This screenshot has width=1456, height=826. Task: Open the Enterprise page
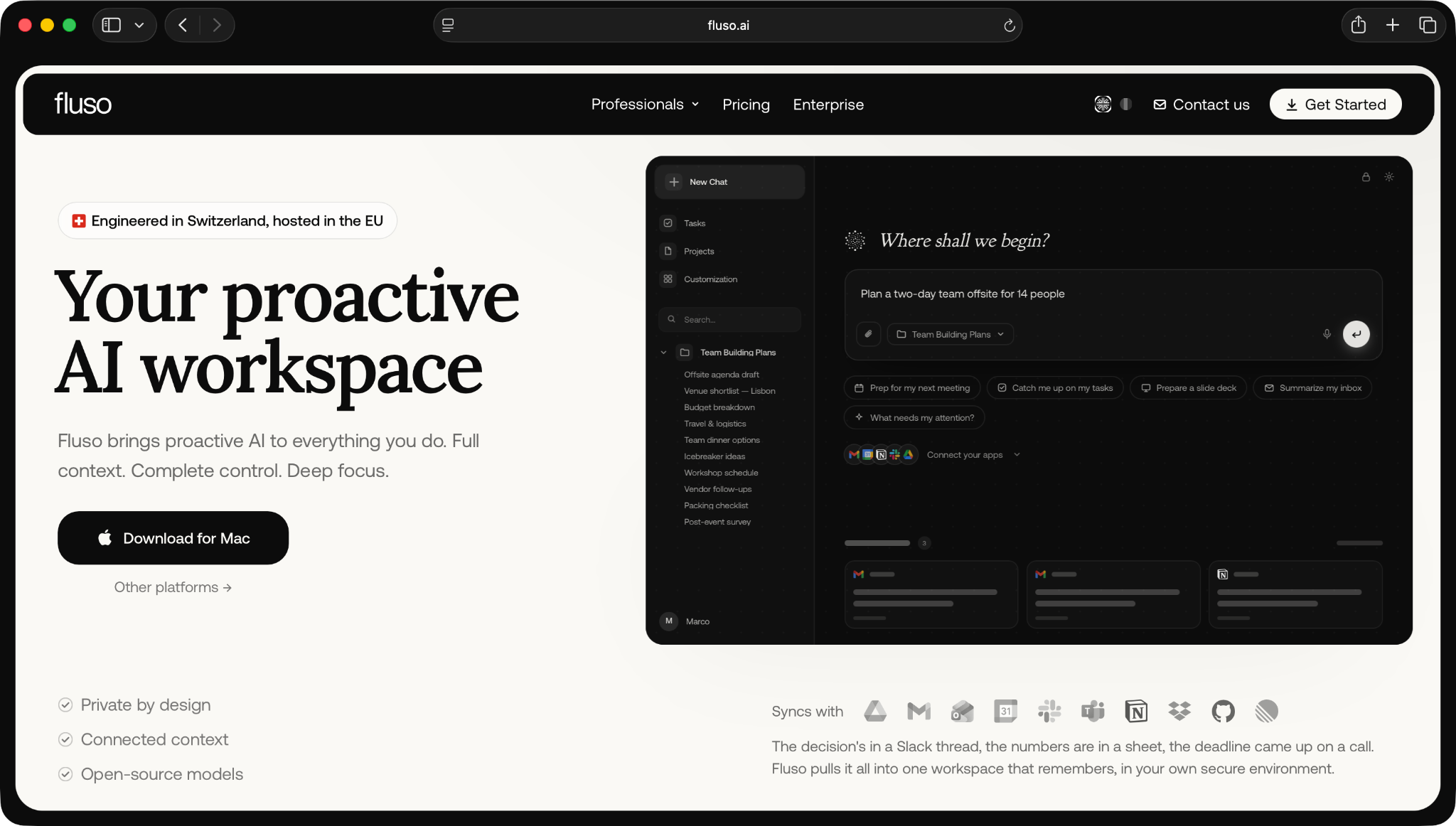(828, 104)
